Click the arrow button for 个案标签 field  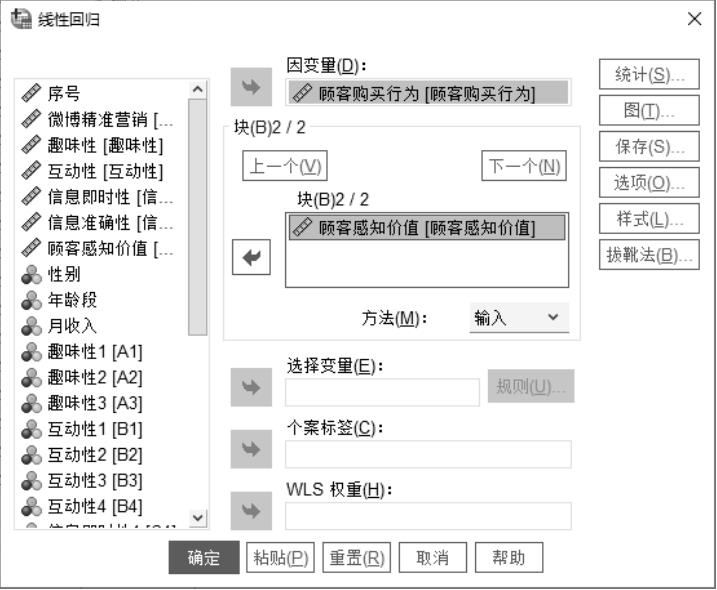pyautogui.click(x=251, y=449)
